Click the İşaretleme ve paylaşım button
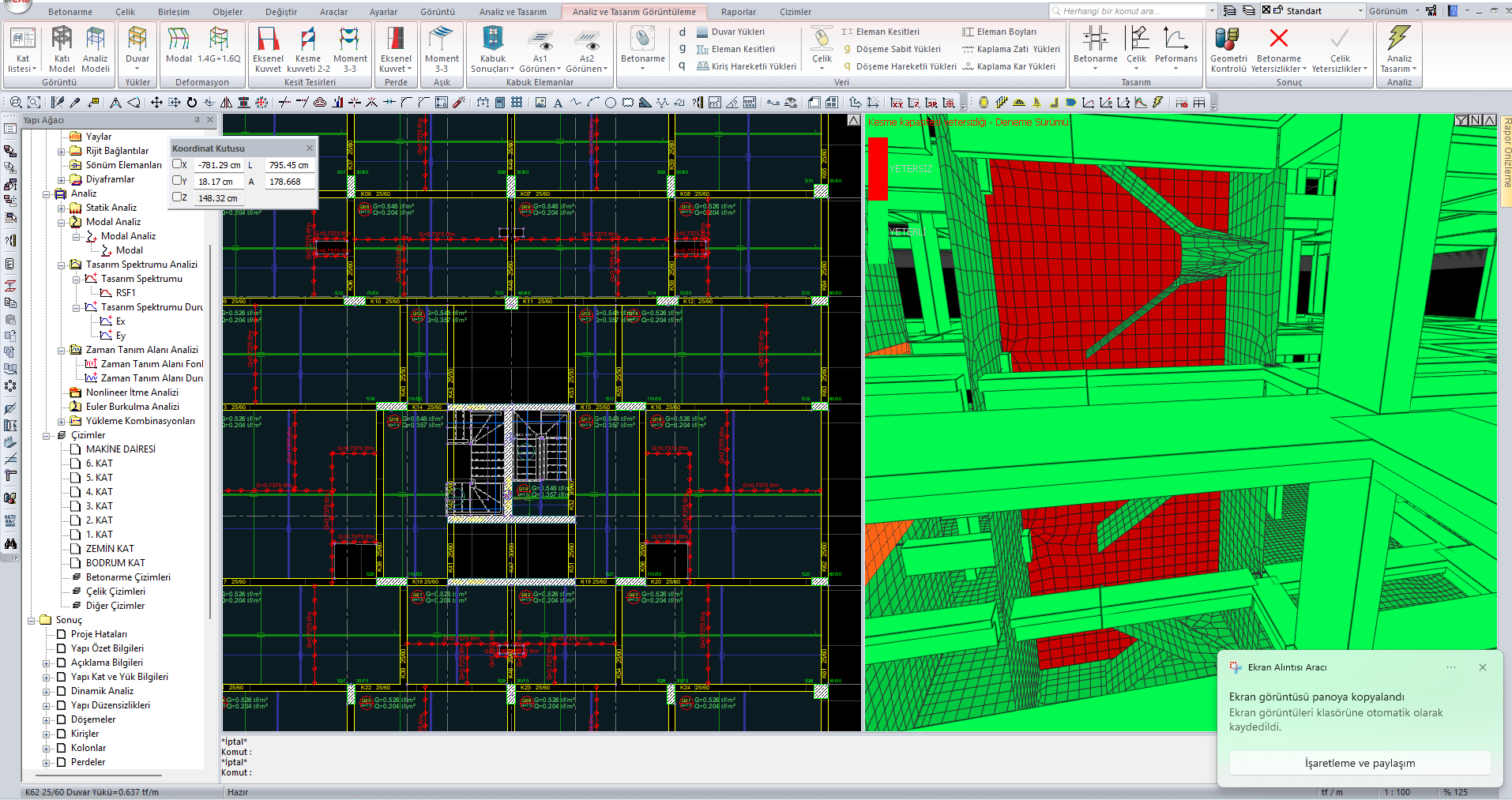Image resolution: width=1512 pixels, height=800 pixels. [1359, 763]
